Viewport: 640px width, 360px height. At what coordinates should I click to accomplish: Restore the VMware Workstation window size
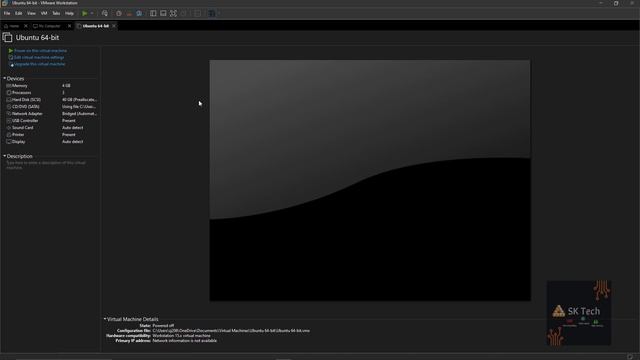click(616, 3)
